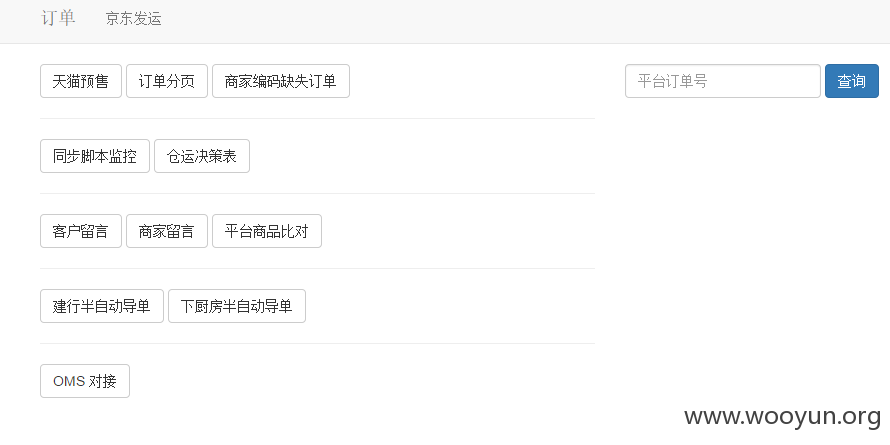The height and width of the screenshot is (445, 890).
Task: Open 平台商品比对 comparison
Action: [x=267, y=231]
